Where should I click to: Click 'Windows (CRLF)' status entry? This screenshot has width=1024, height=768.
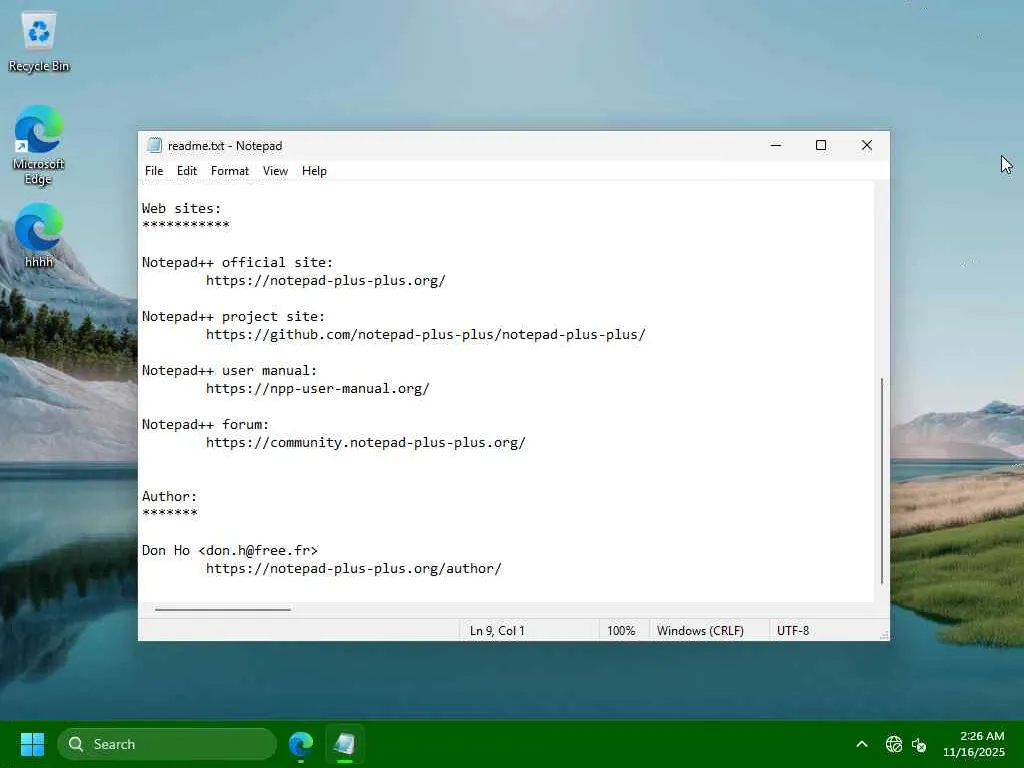pyautogui.click(x=700, y=631)
